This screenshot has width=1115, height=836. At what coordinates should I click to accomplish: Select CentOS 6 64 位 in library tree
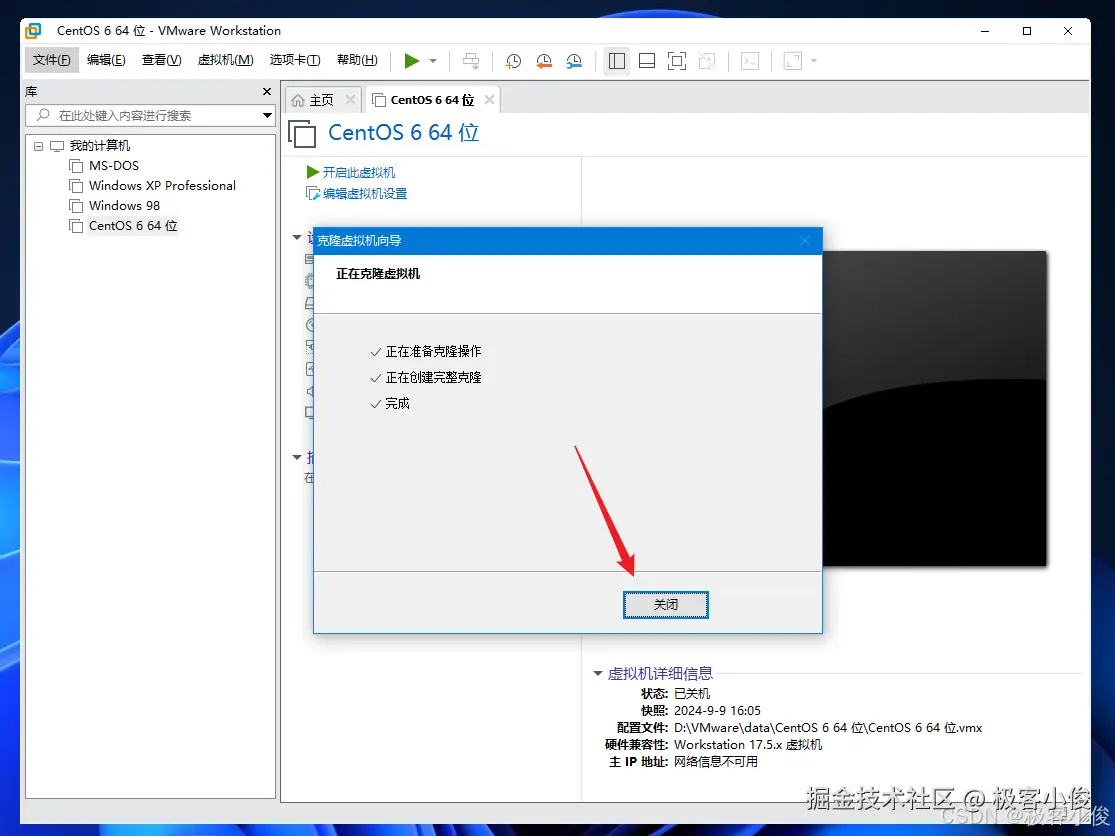click(x=133, y=225)
